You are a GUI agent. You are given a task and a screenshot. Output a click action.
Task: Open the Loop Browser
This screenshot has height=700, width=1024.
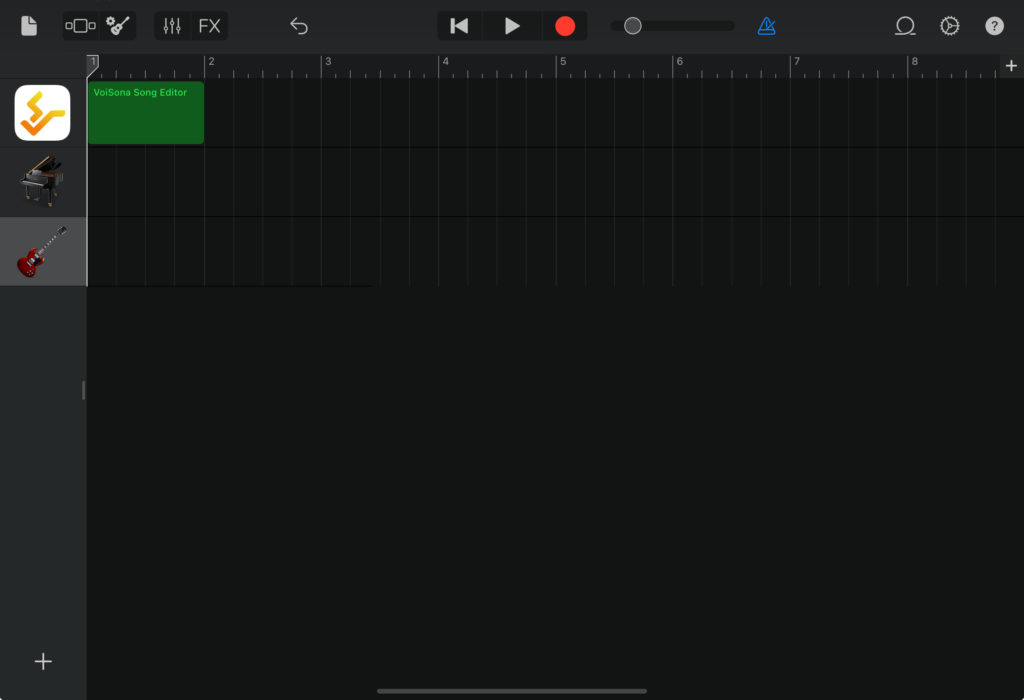[905, 26]
